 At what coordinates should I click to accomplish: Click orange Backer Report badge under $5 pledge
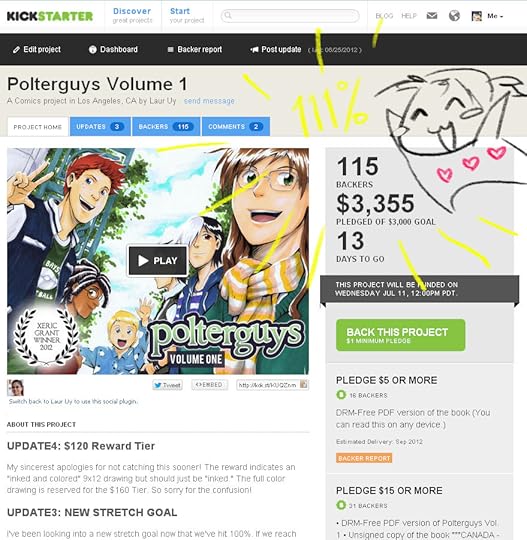(364, 458)
